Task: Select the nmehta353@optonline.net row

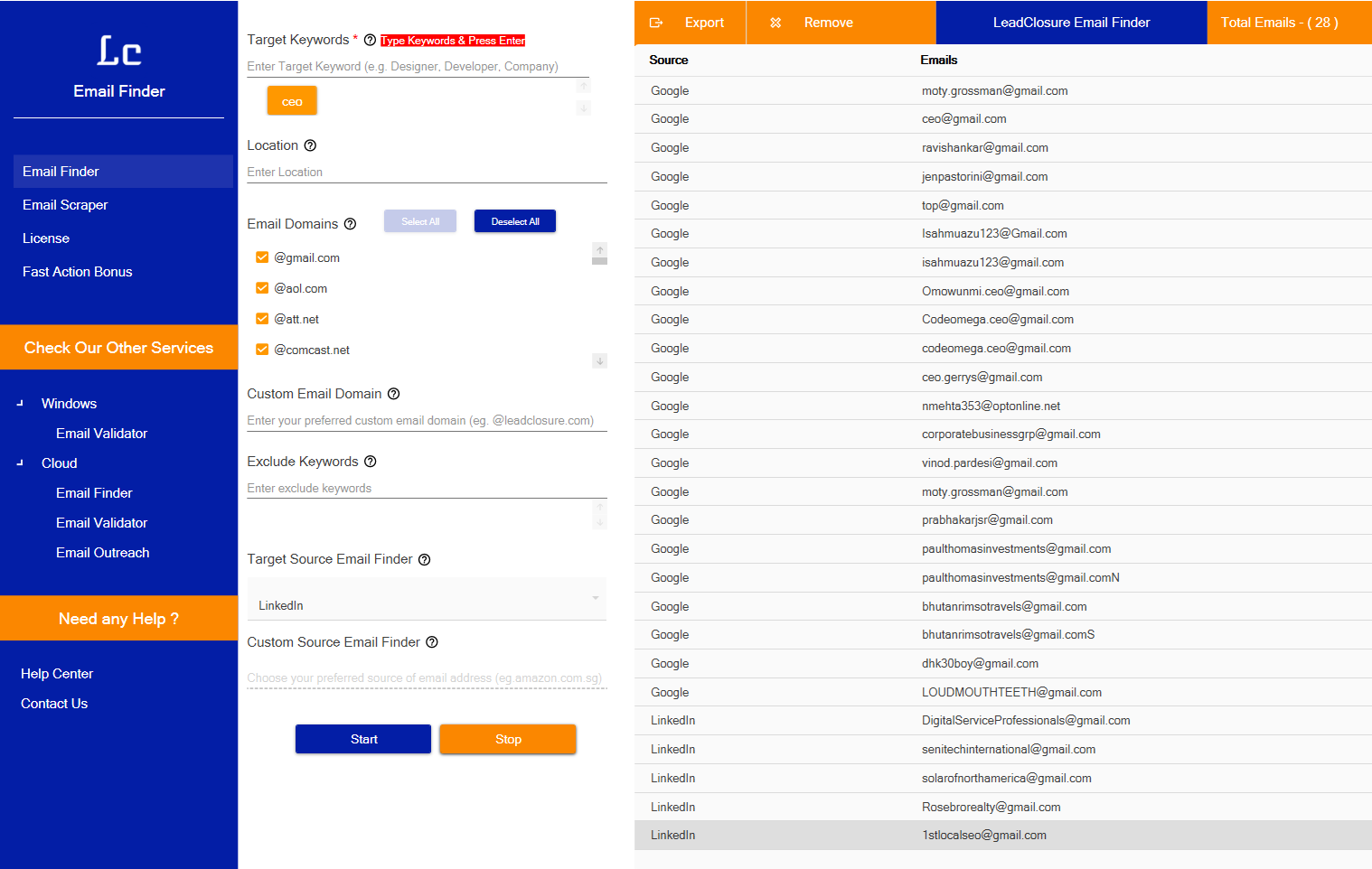Action: click(1003, 406)
